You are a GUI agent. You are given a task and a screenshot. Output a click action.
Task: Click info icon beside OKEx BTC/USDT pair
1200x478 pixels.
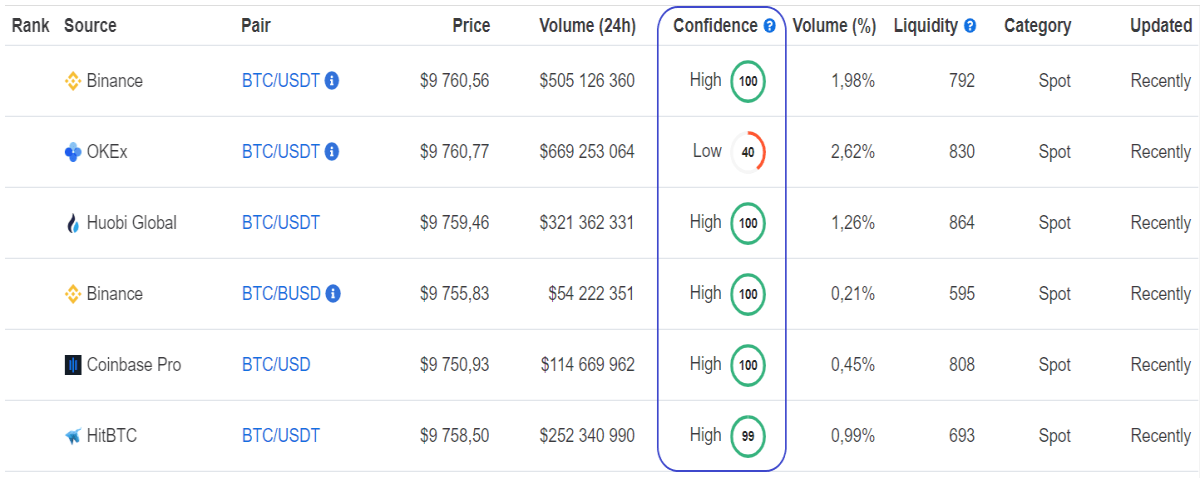point(332,152)
